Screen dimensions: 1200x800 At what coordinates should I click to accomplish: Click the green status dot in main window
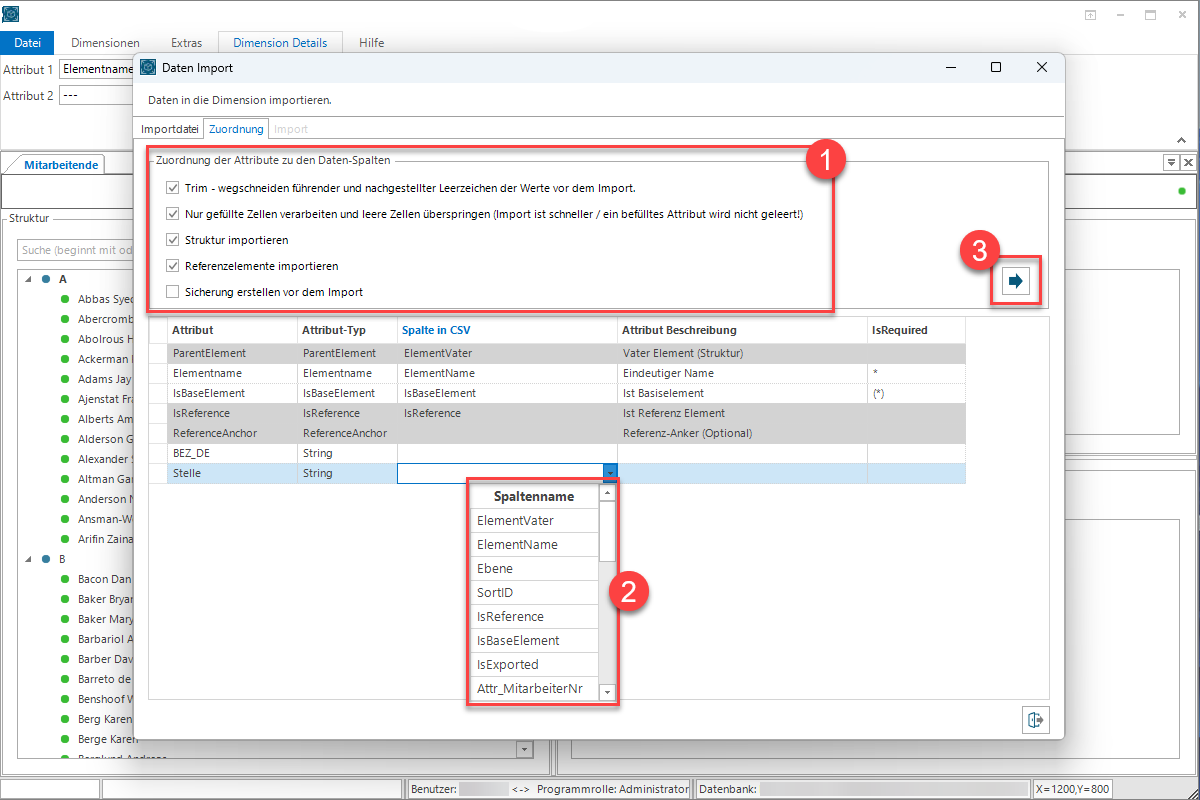coord(1182,191)
